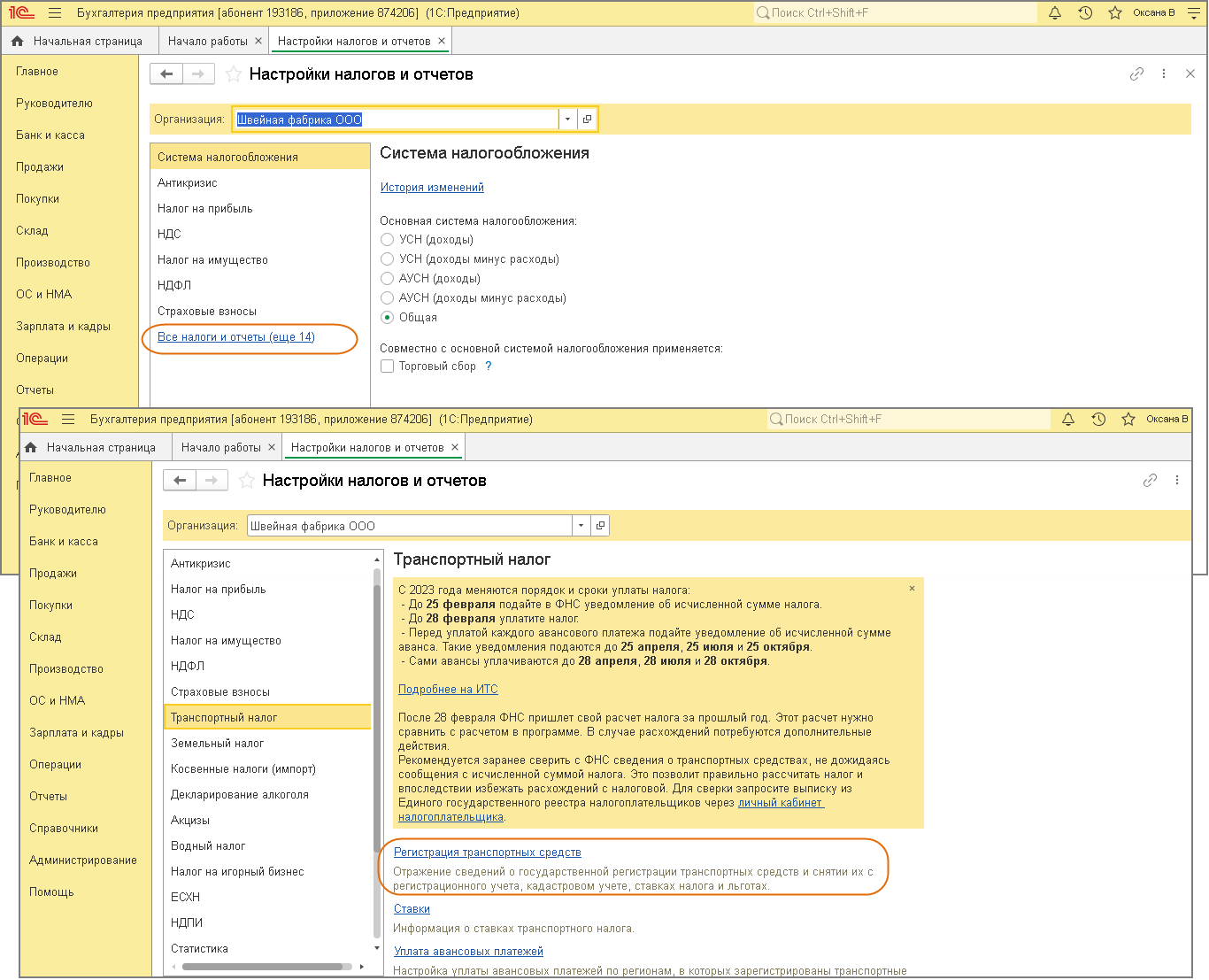This screenshot has width=1209, height=980.
Task: Open Администрирование section in front window
Action: tap(83, 860)
